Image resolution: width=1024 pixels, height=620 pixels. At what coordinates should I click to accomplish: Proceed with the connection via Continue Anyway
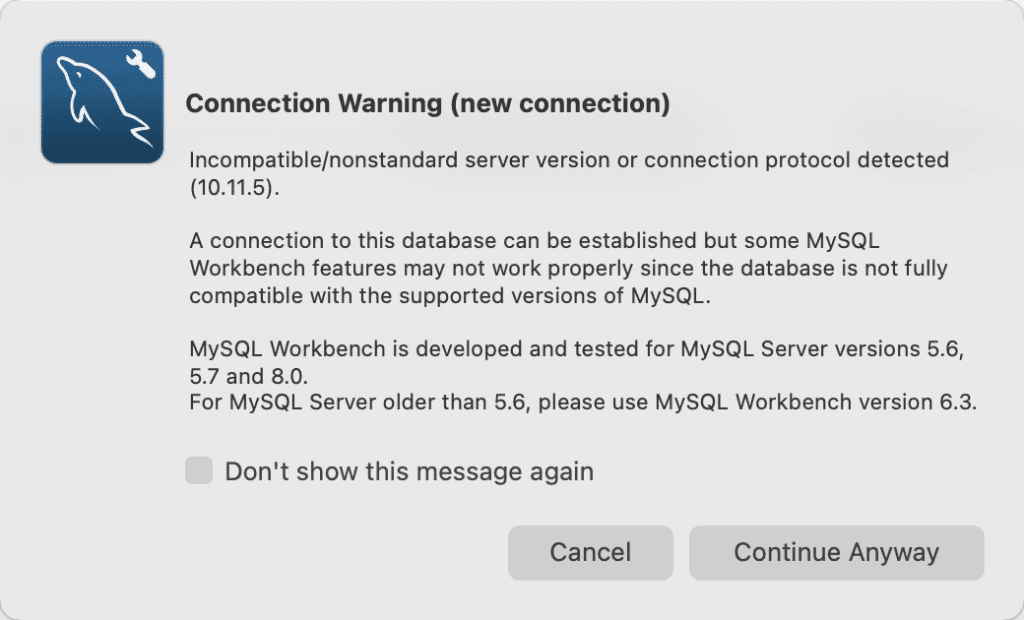[836, 552]
